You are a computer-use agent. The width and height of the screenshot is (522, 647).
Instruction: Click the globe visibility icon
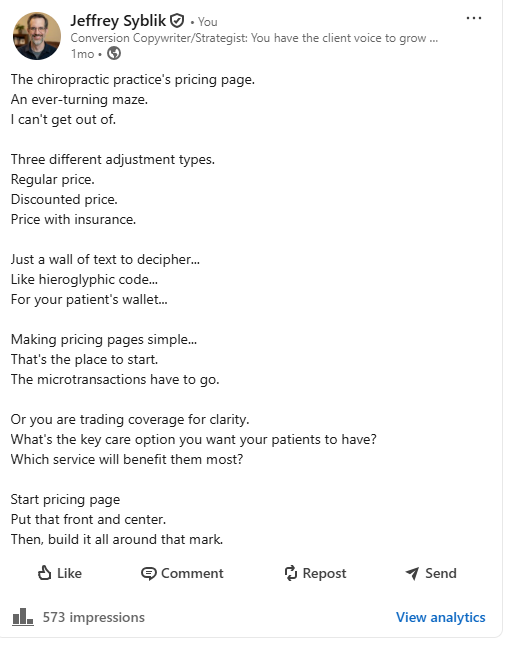(x=114, y=54)
